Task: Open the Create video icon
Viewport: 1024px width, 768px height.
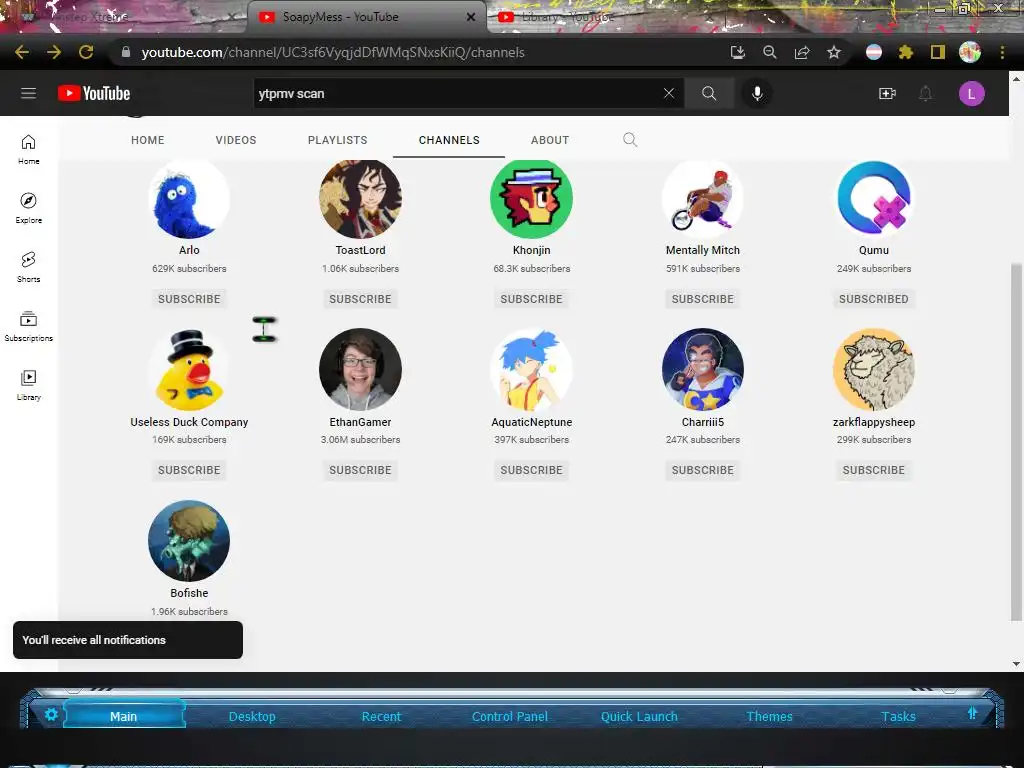Action: 887,93
